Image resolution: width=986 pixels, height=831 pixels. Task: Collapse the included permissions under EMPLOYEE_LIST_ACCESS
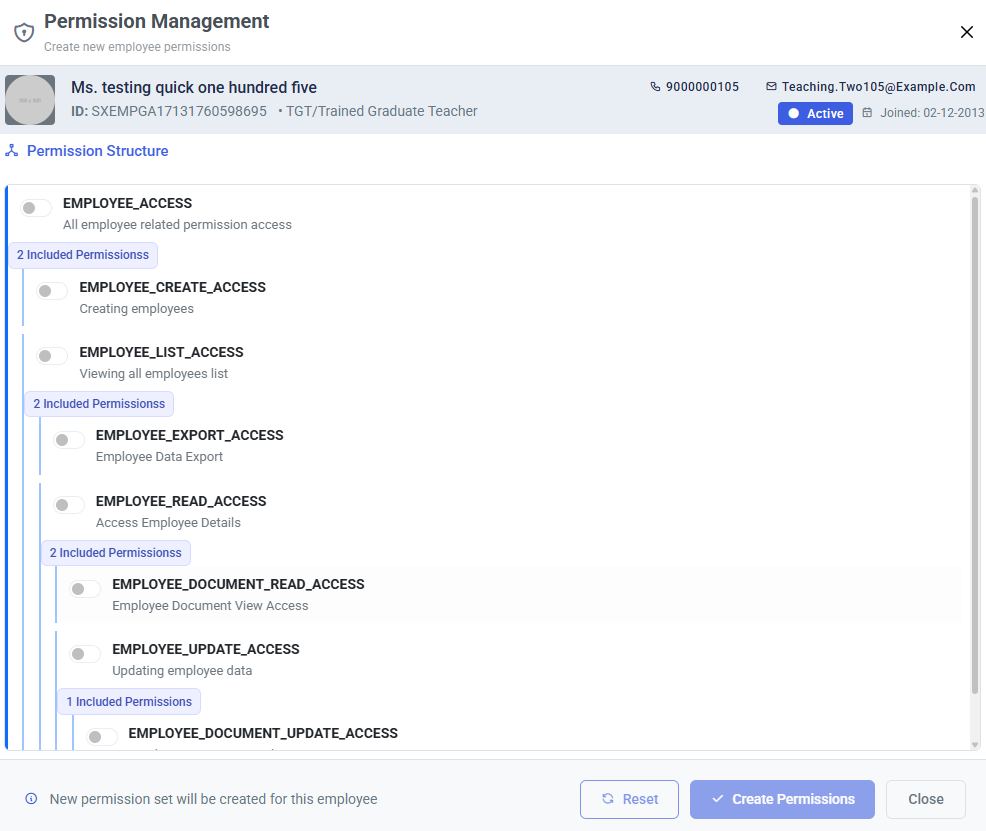point(99,404)
